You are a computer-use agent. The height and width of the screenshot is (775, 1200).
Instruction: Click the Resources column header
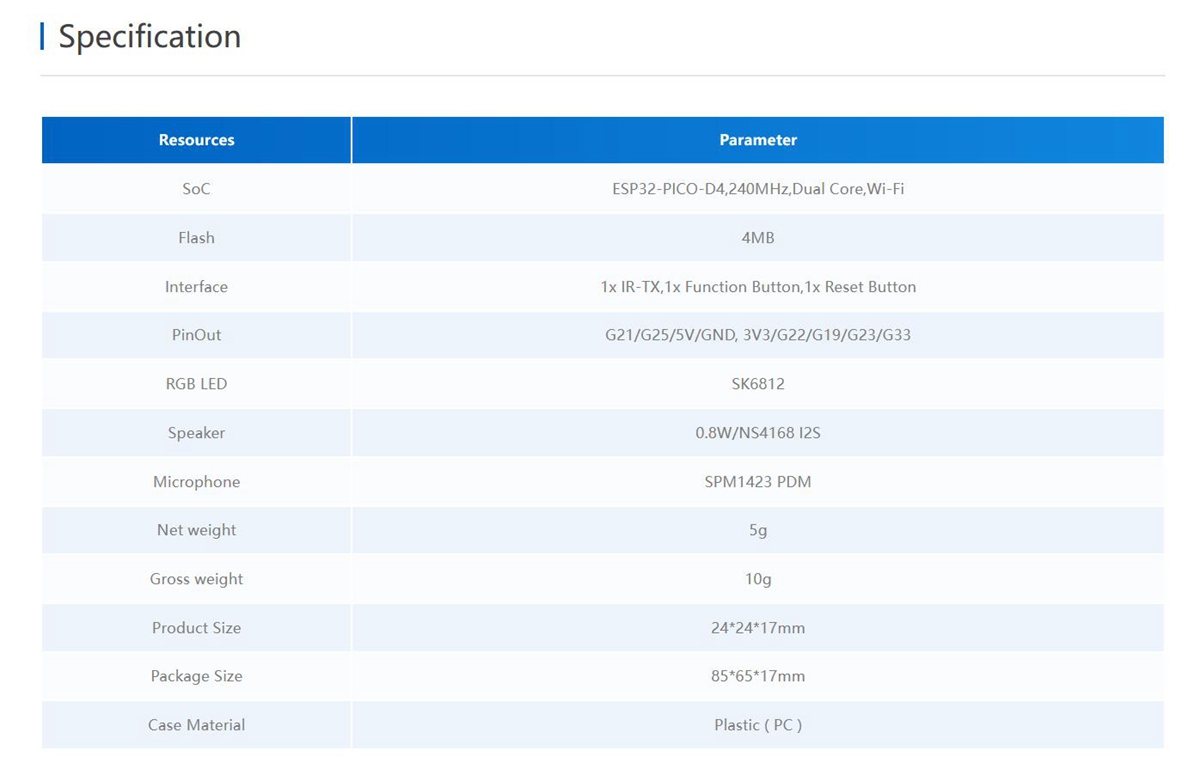point(196,140)
